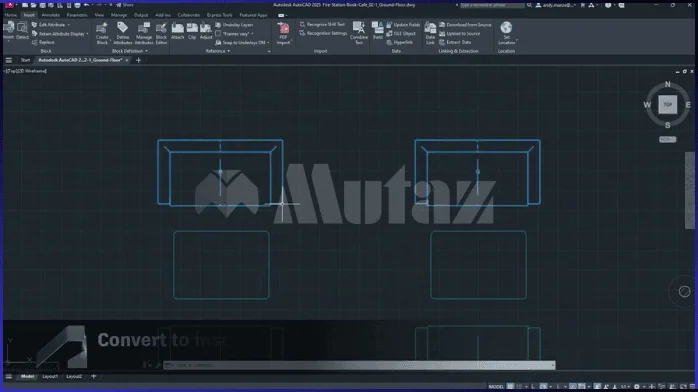Screen dimensions: 698x392
Task: Open the Collaborate ribbon tab
Action: 189,15
